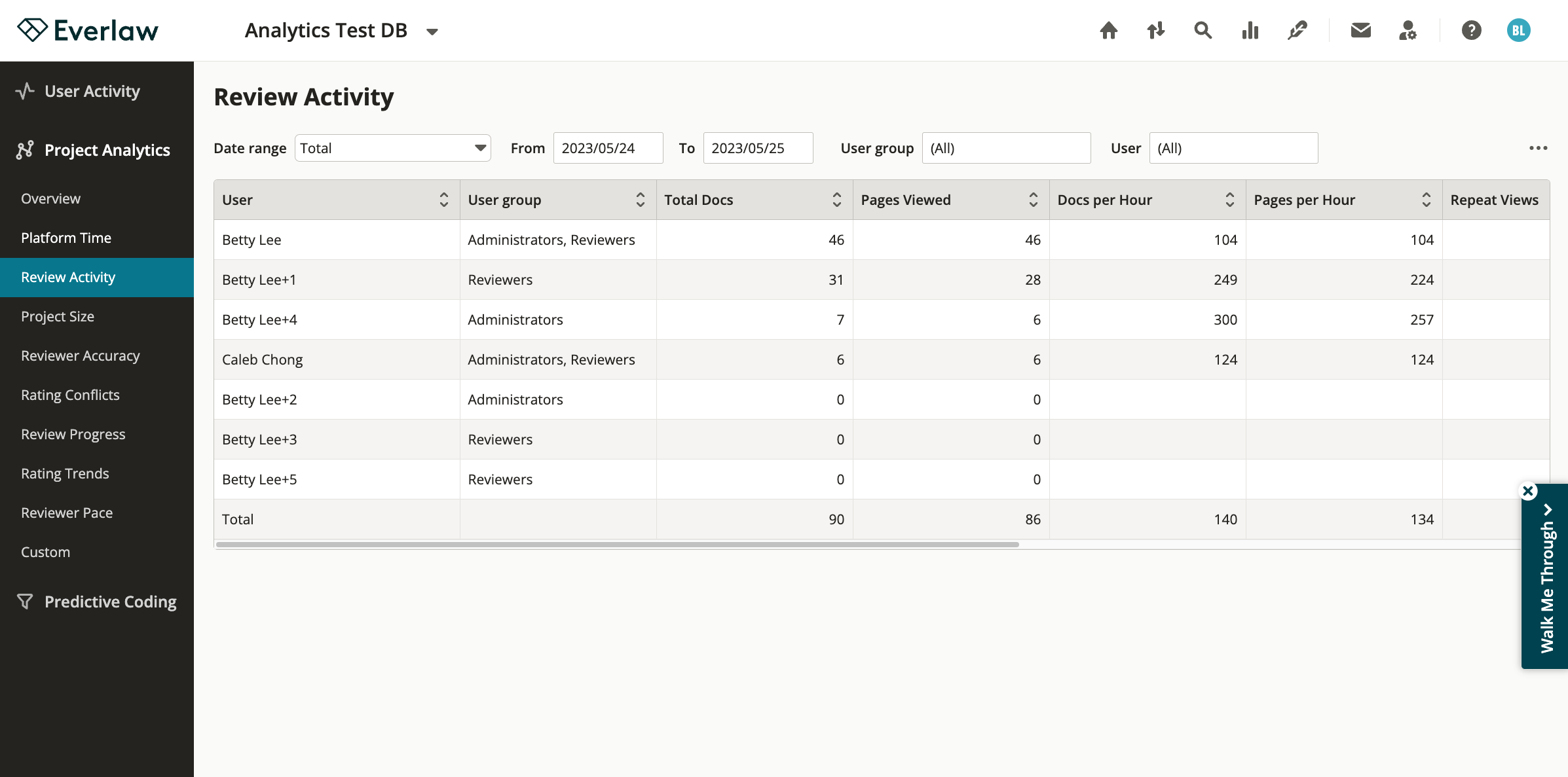This screenshot has width=1568, height=777.
Task: Close the Walk Me Through panel
Action: coord(1528,491)
